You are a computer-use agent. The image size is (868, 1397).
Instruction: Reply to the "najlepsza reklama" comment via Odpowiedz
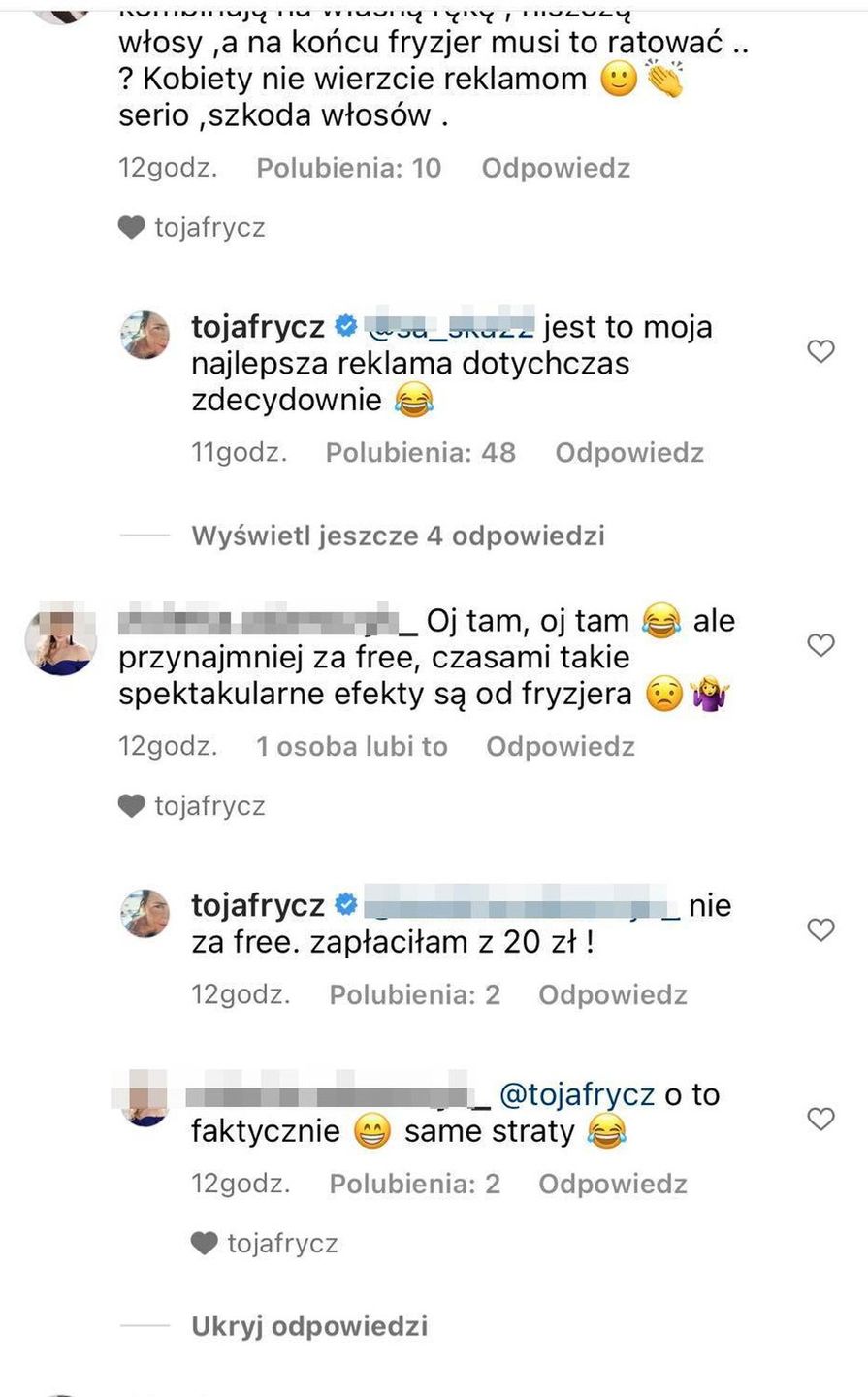[629, 452]
